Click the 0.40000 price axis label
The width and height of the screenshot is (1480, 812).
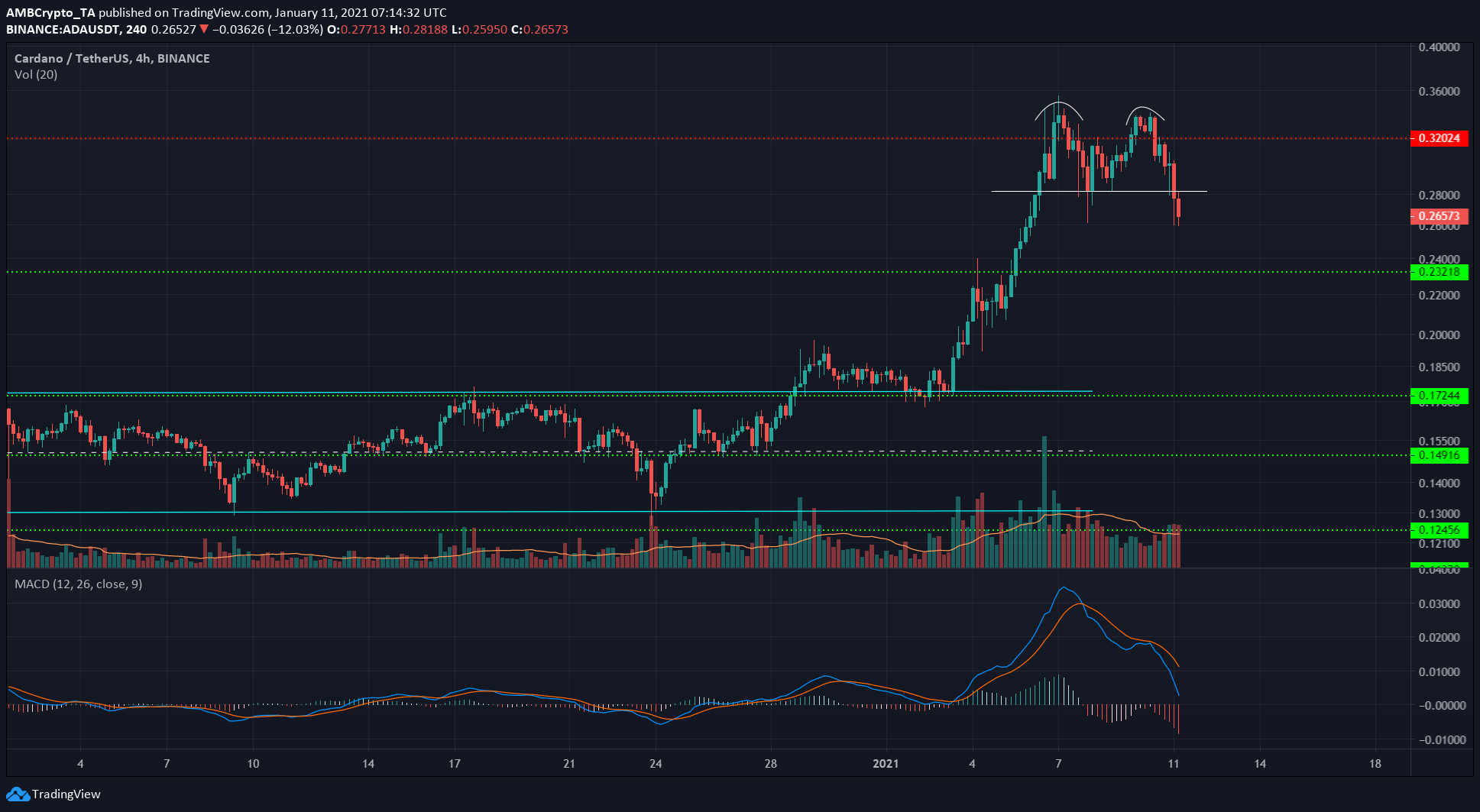coord(1440,47)
